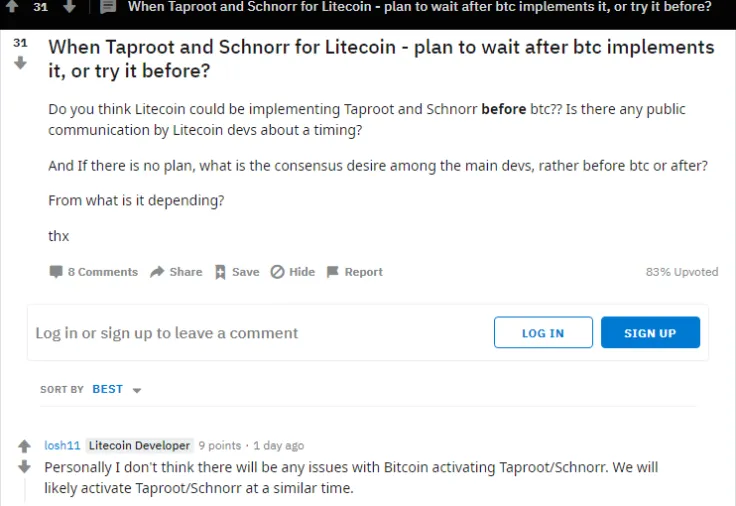This screenshot has height=506, width=736.
Task: Upvote the post in the sticky header
Action: coord(12,7)
